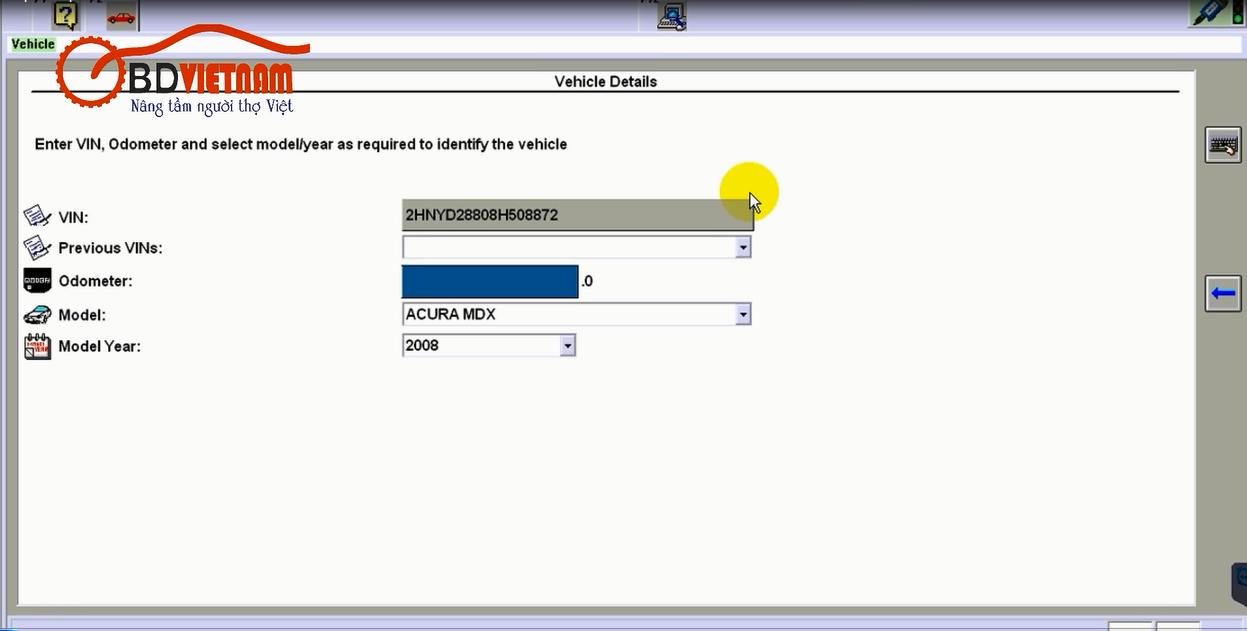Click the Previous VINs: label

[110, 248]
